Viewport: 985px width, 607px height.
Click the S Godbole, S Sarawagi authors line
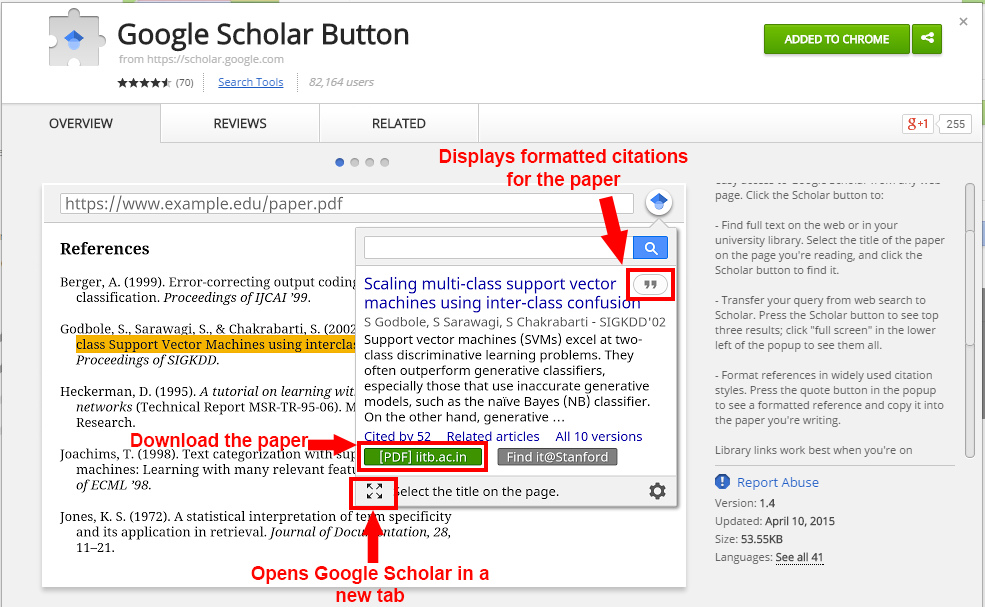click(x=514, y=322)
